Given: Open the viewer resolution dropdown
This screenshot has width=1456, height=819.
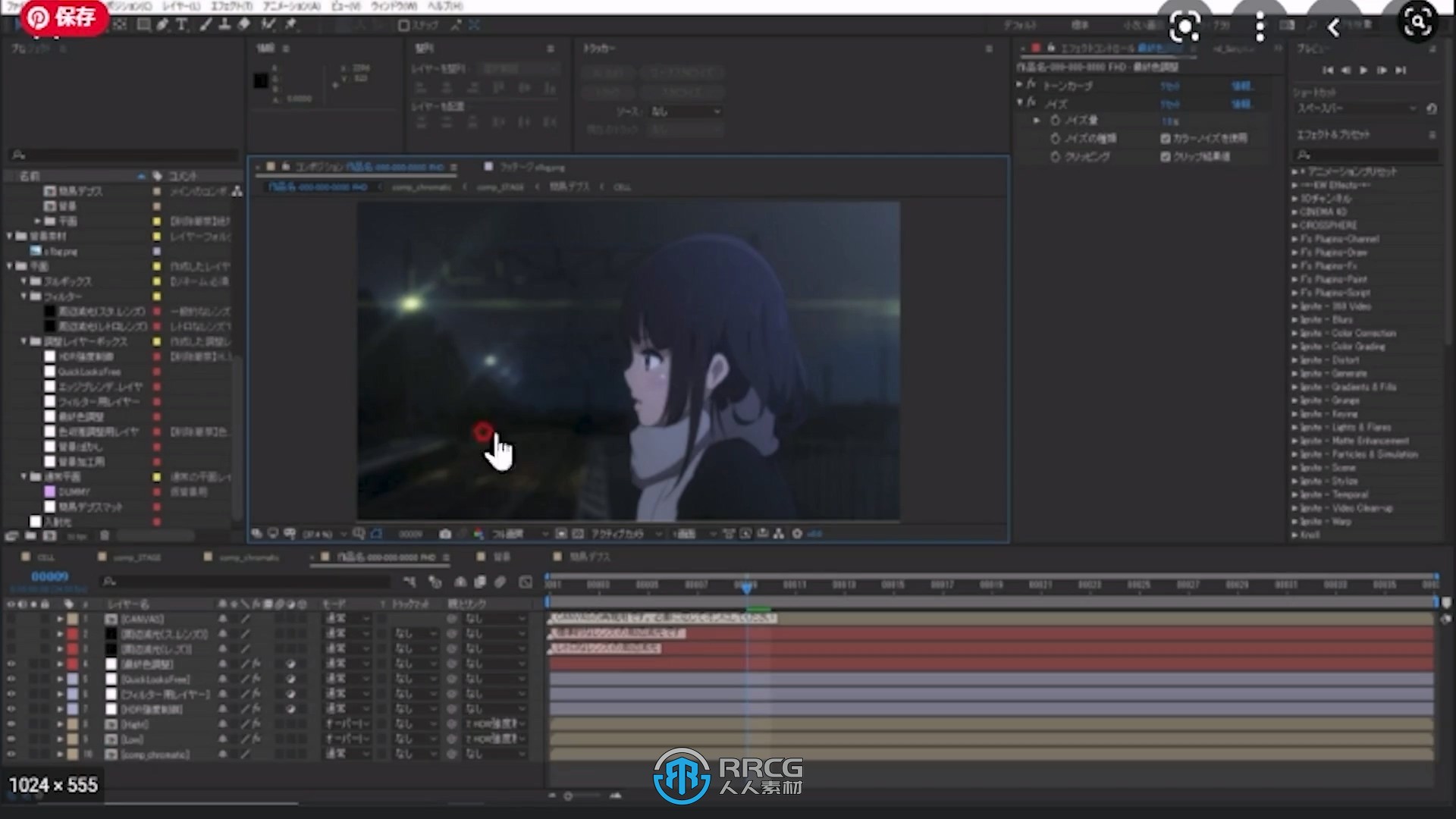Looking at the screenshot, I should pos(520,534).
